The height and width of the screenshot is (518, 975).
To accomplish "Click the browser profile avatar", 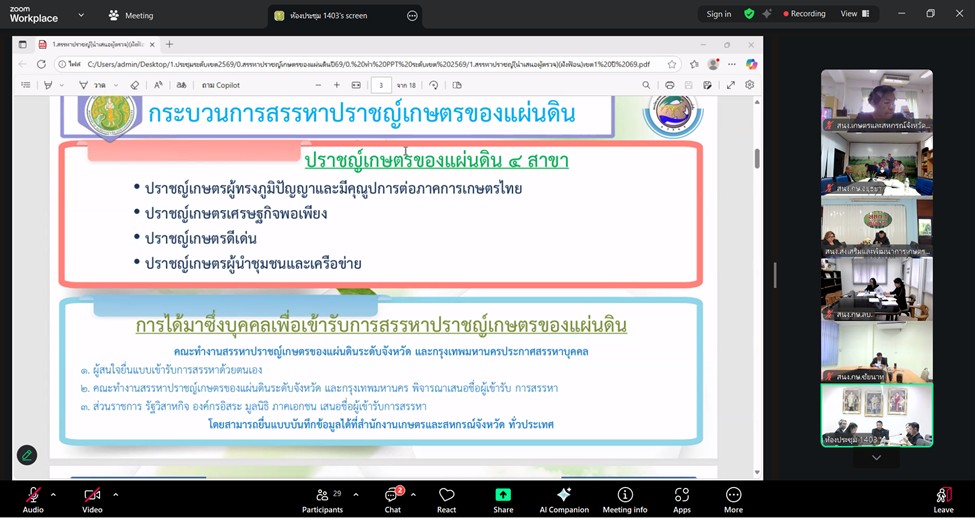I will 713,64.
